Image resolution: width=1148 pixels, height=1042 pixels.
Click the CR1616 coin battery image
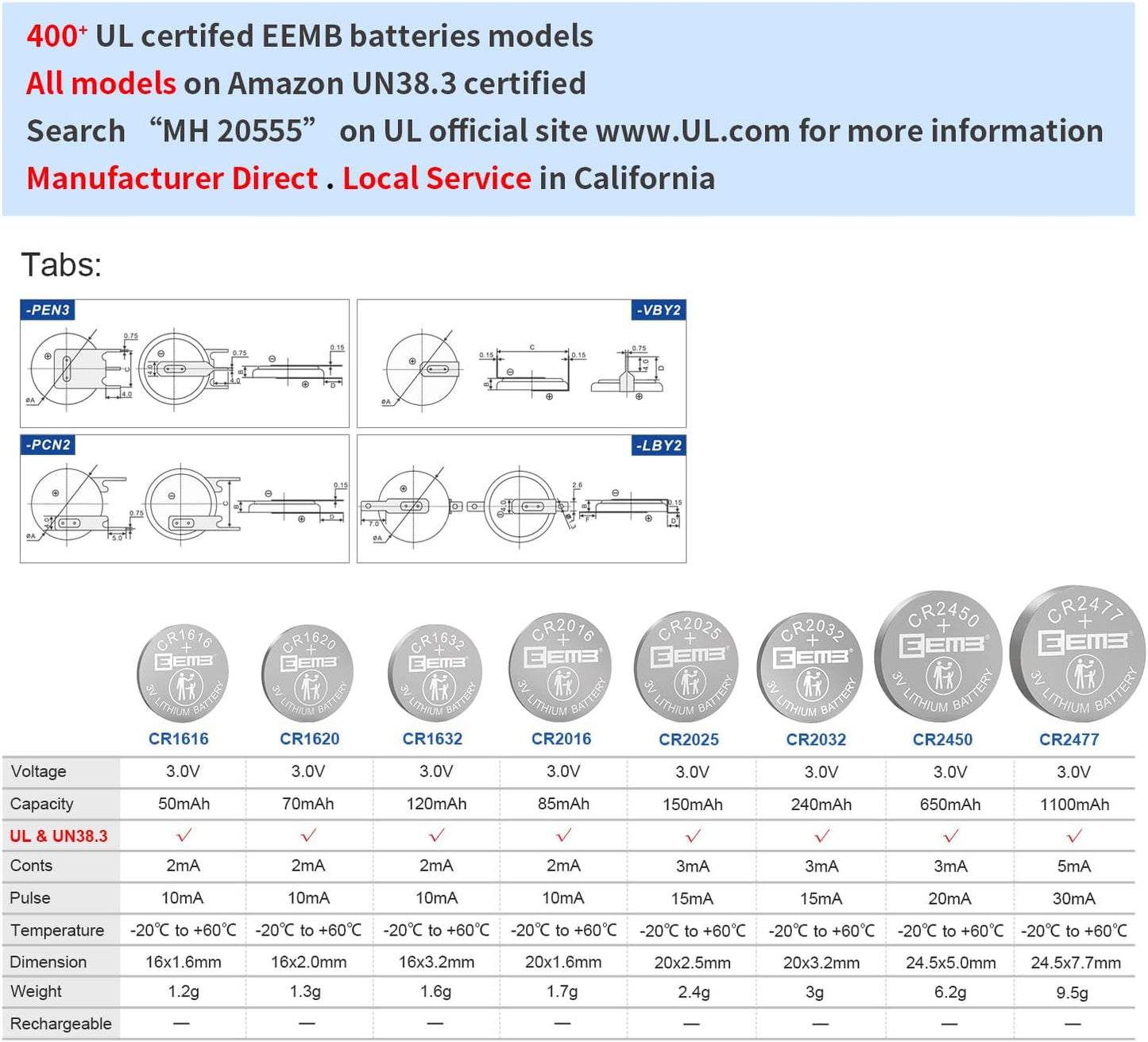(x=183, y=673)
